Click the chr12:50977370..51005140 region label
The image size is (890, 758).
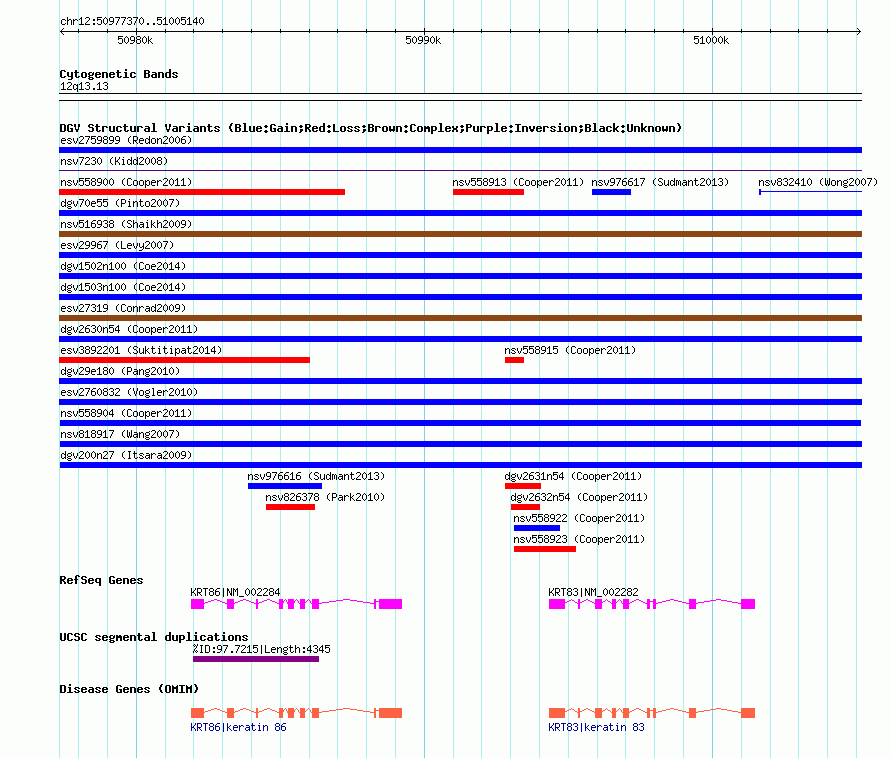coord(132,21)
